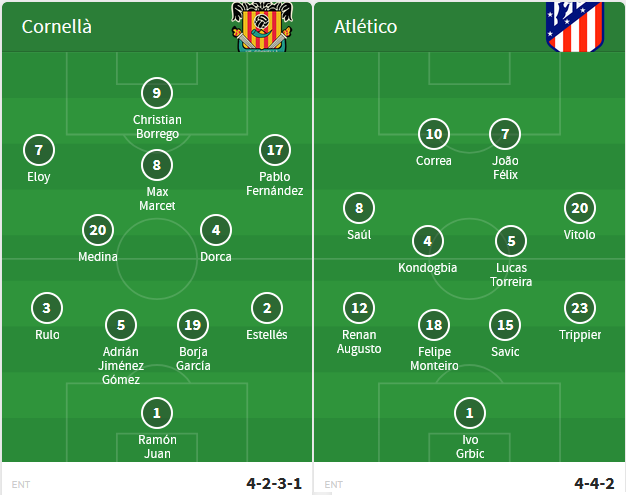Click Correa's number 10 circle
This screenshot has width=627, height=495.
click(434, 134)
